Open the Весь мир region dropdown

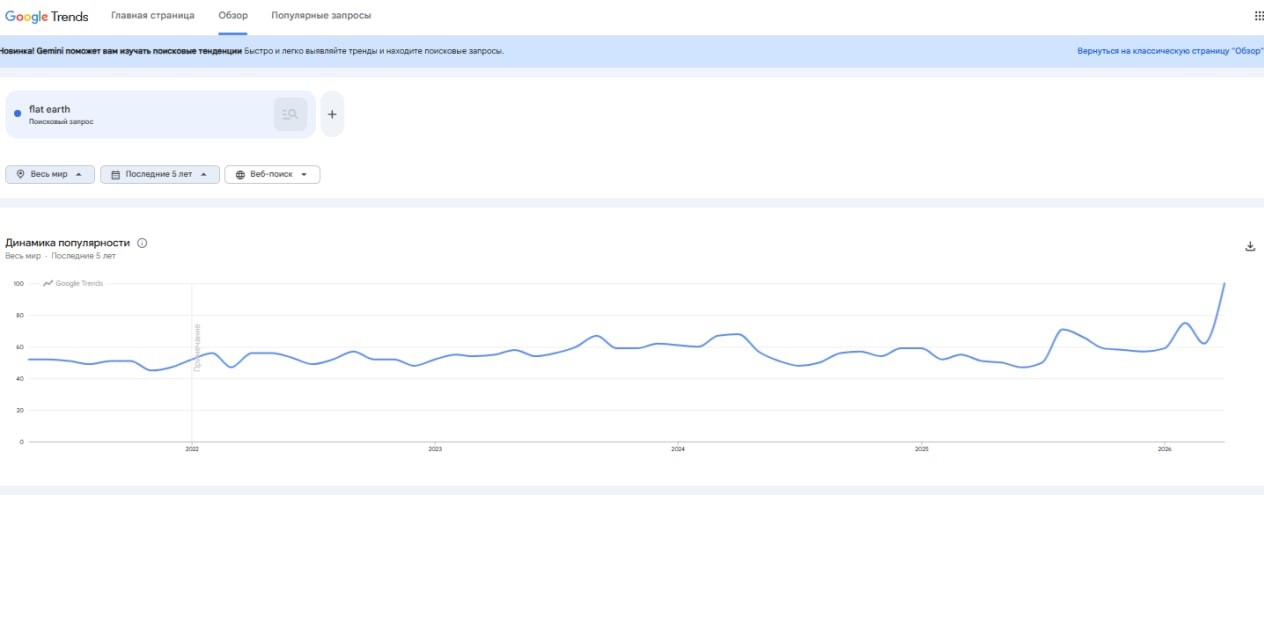50,174
